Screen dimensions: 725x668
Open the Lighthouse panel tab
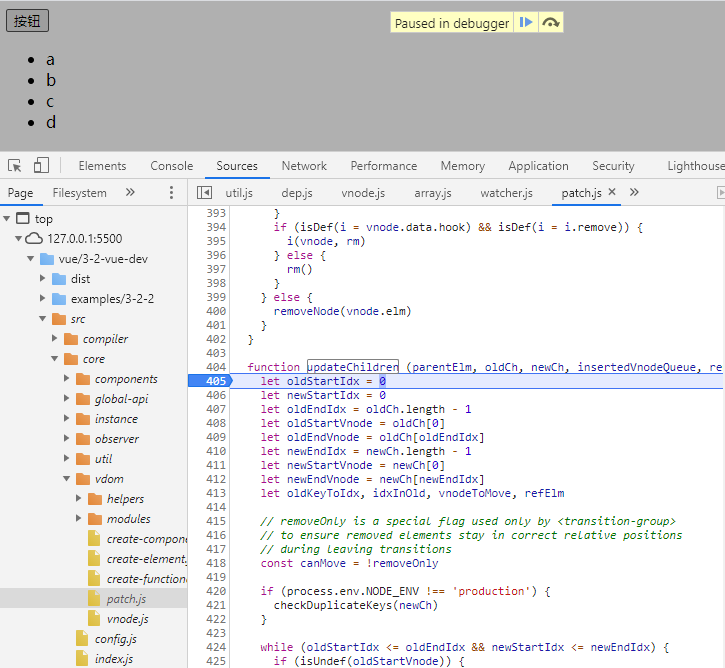695,166
